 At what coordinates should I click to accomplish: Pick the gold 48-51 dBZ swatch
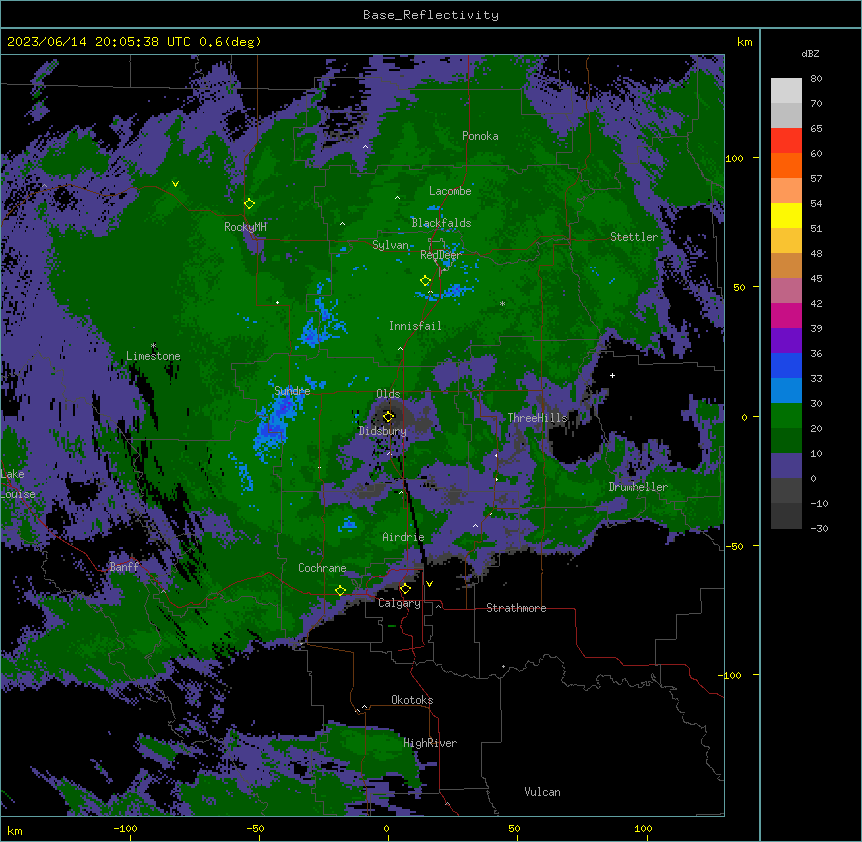[786, 241]
